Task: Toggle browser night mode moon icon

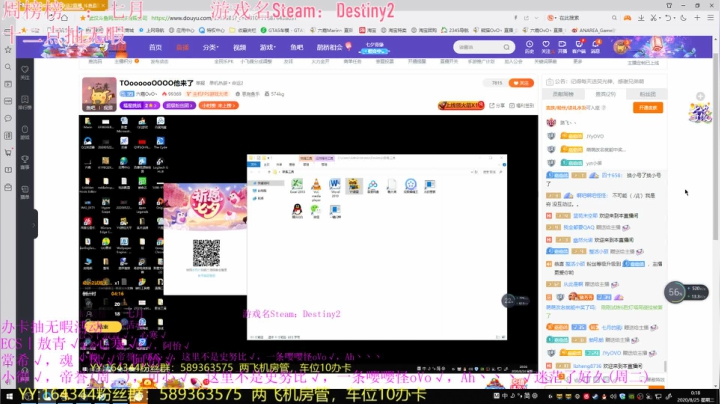Action: tap(683, 18)
